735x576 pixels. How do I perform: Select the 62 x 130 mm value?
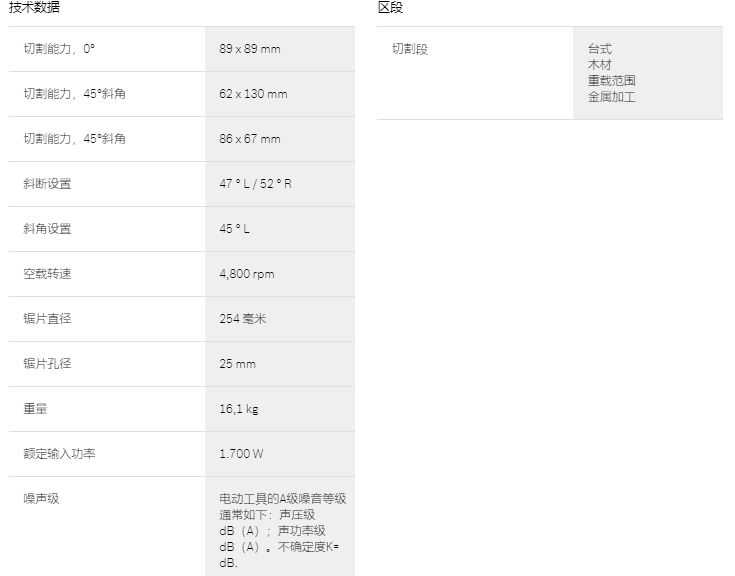pyautogui.click(x=253, y=94)
